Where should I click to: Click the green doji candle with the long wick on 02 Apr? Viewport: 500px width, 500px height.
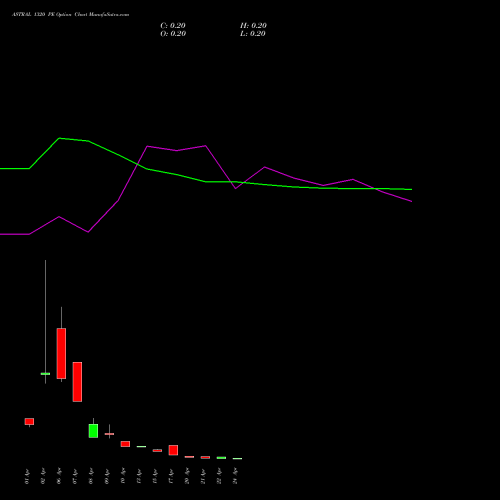pos(45,374)
